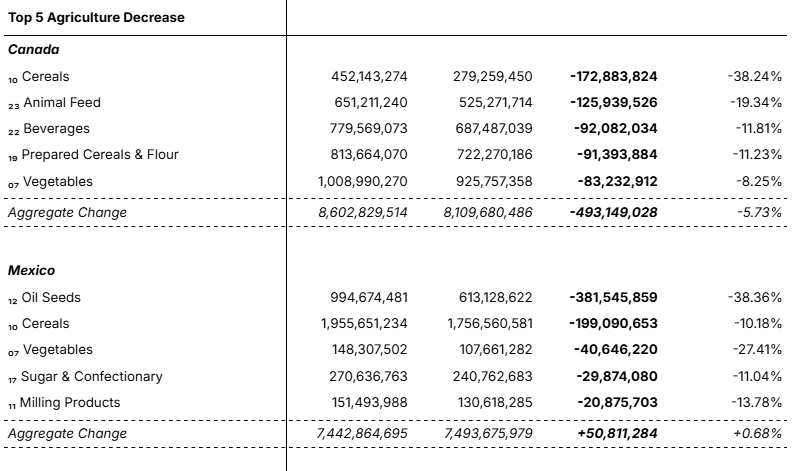Select the Top 5 Agriculture Decrease heading
Screen dimensions: 797x471
tap(96, 18)
